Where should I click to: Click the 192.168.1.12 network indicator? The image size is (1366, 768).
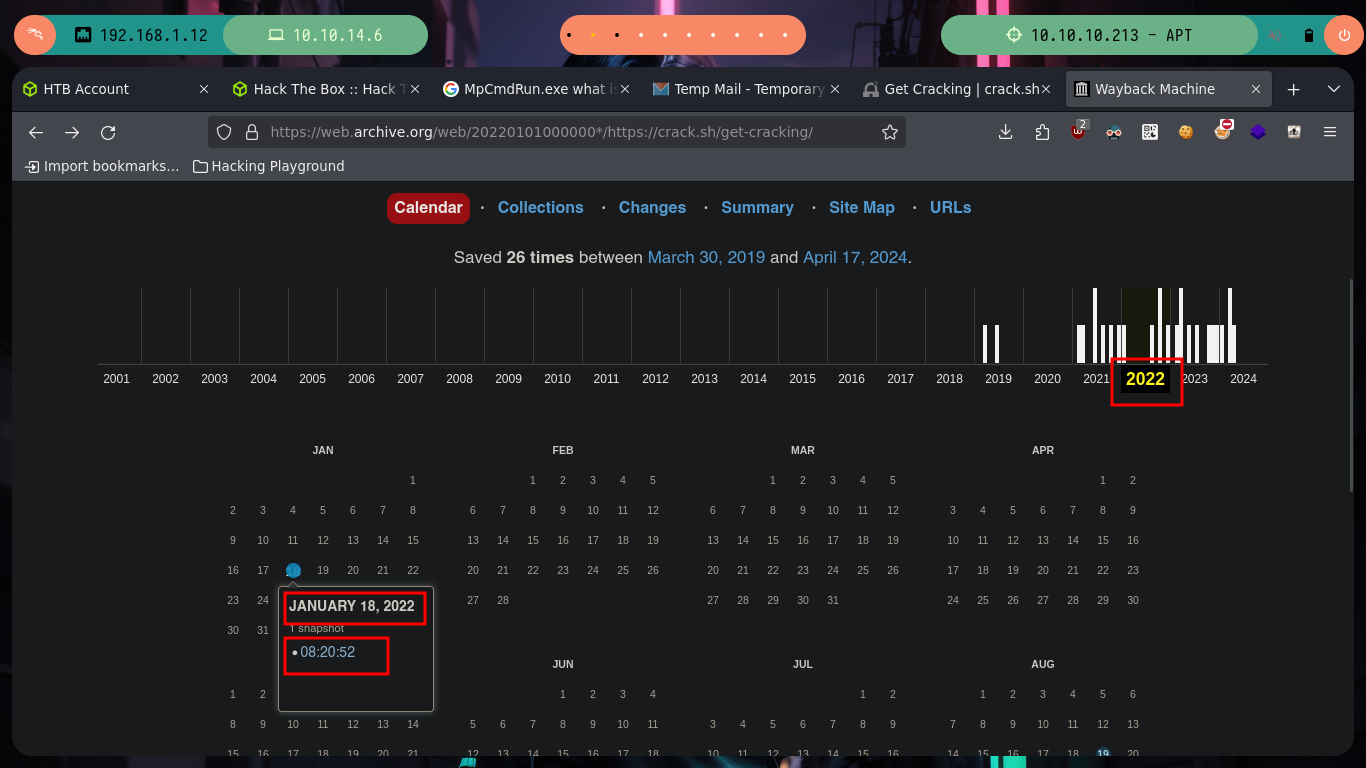pyautogui.click(x=142, y=35)
